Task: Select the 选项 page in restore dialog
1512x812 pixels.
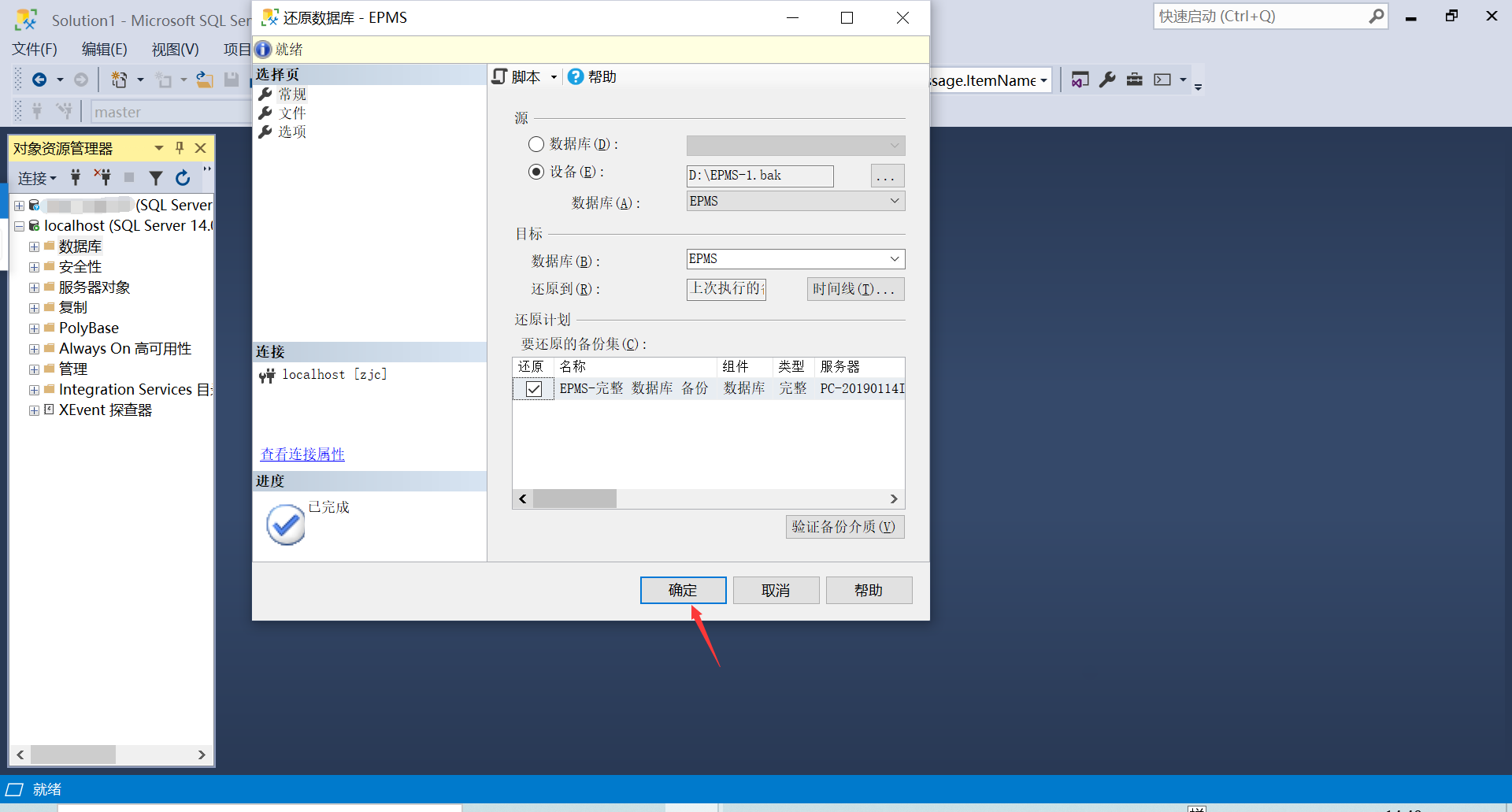Action: point(292,132)
